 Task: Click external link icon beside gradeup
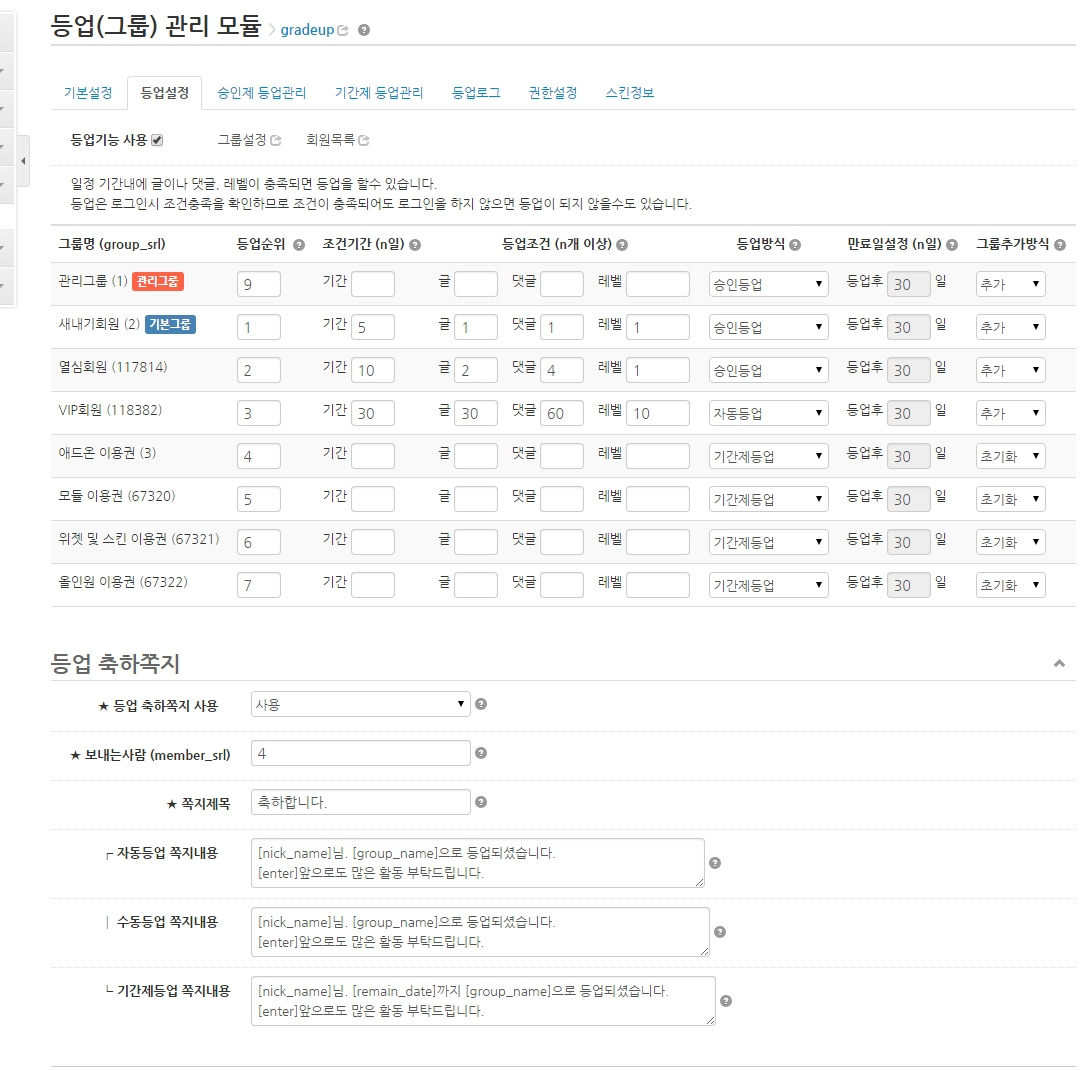[342, 30]
